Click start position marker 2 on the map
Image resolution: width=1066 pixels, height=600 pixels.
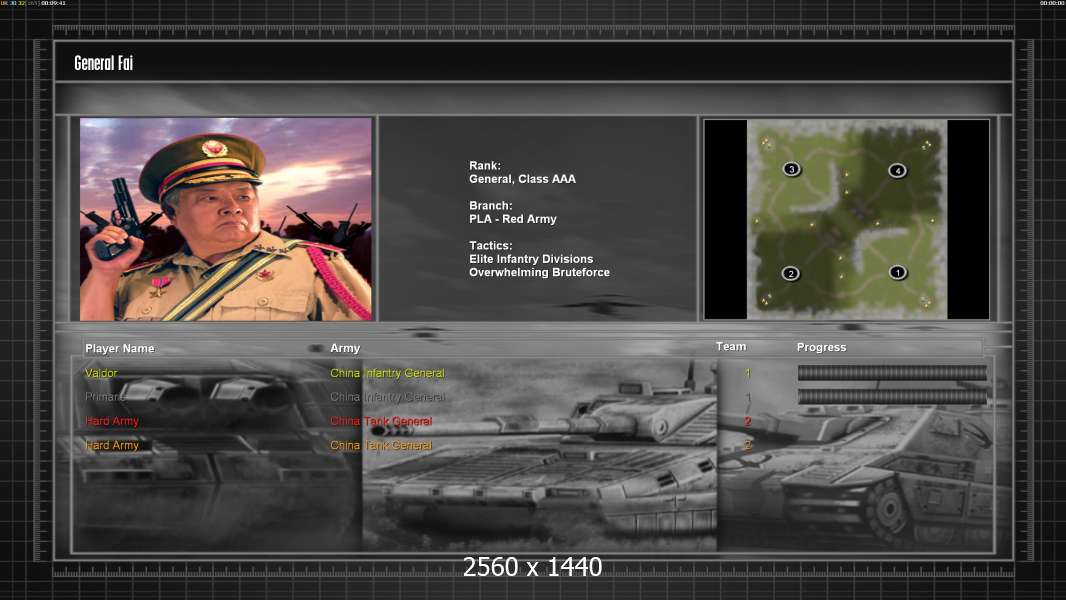click(x=790, y=274)
